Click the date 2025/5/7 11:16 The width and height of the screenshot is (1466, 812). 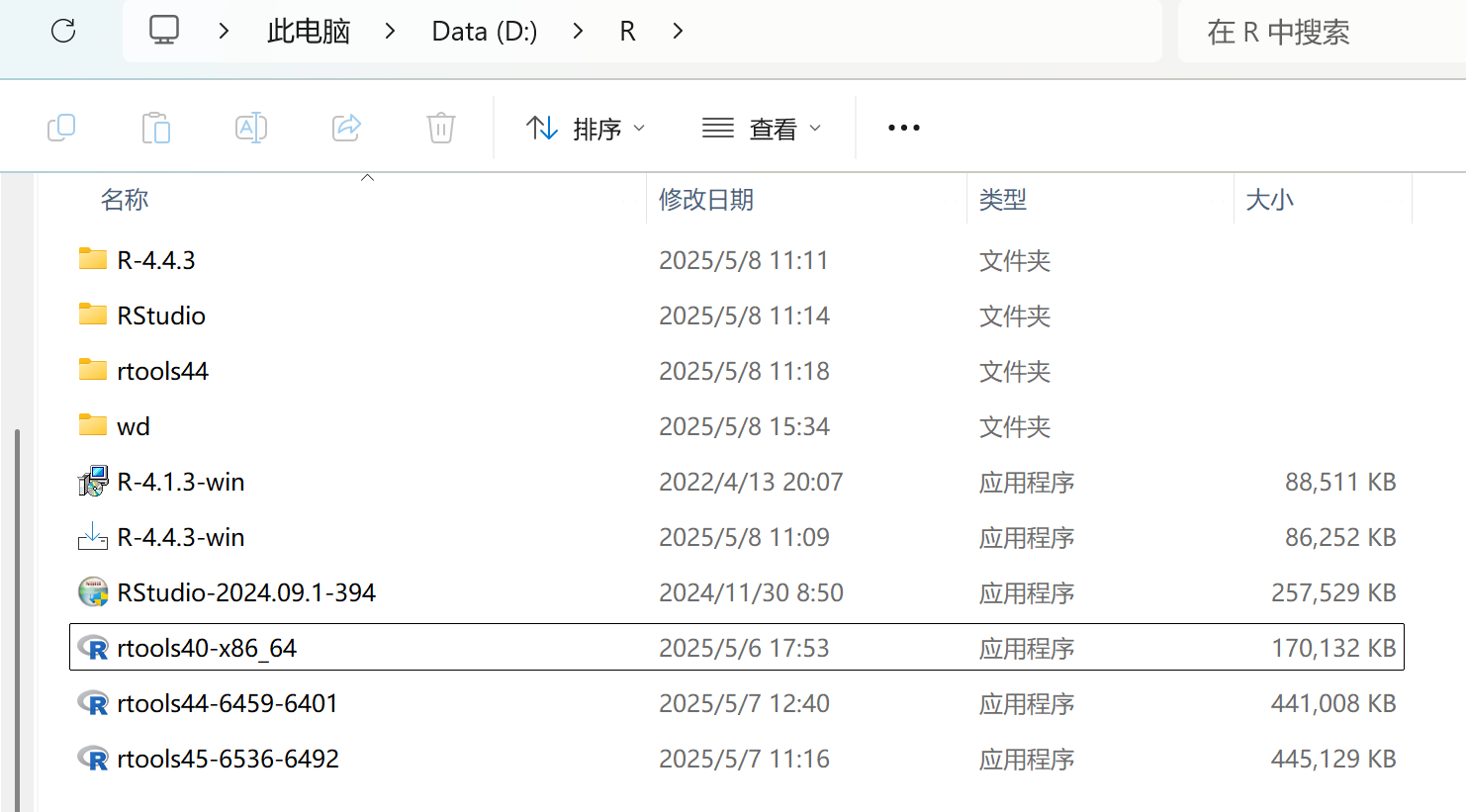pos(745,759)
